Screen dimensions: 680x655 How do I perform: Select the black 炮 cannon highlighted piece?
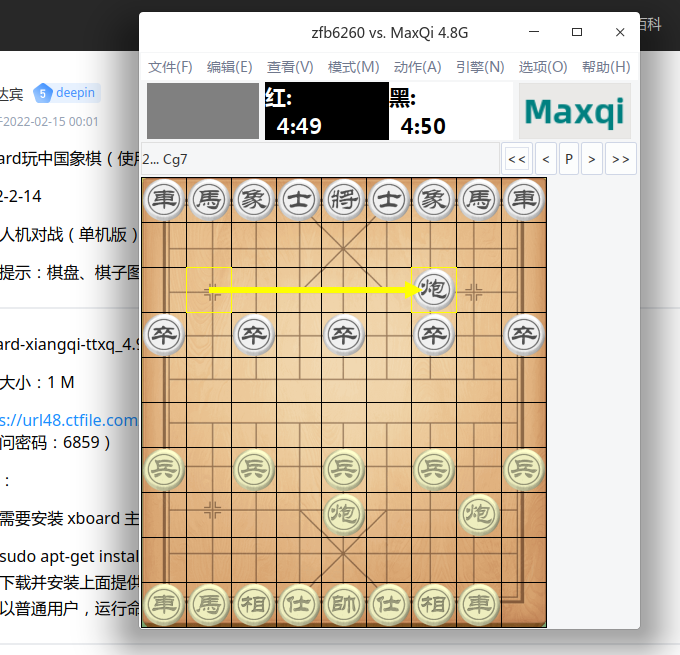(x=434, y=290)
